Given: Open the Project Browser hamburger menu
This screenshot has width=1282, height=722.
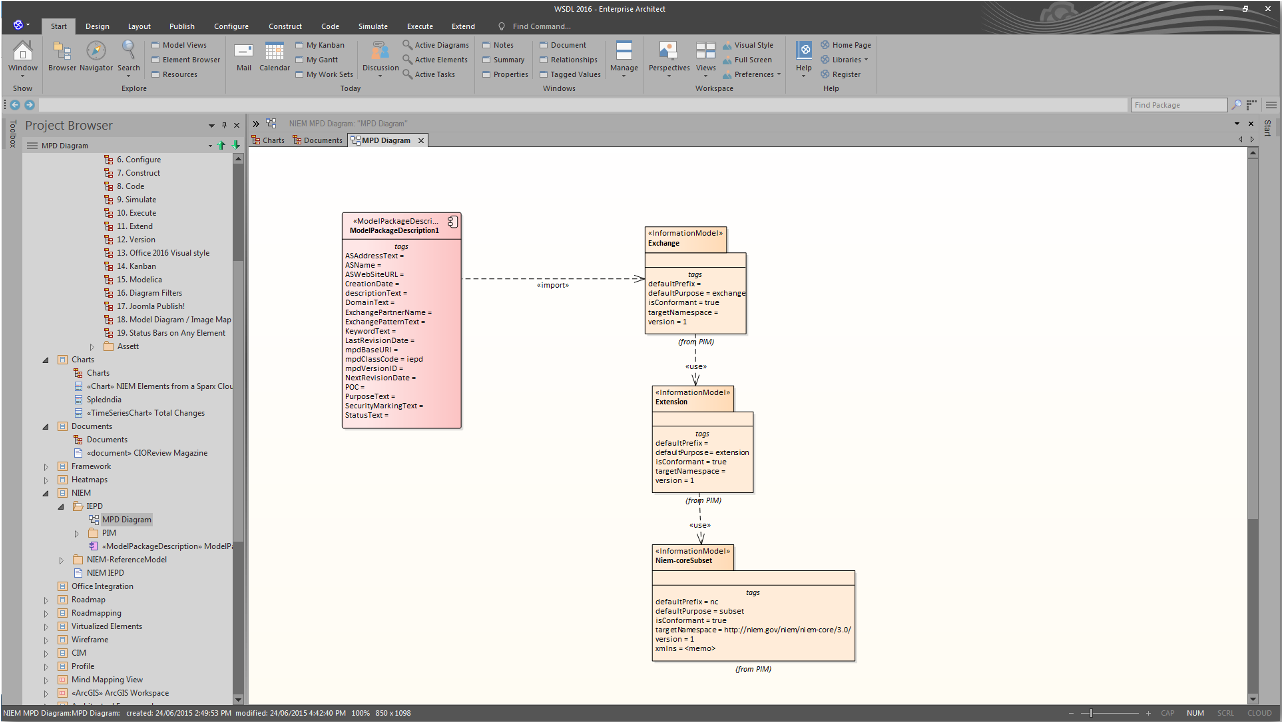Looking at the screenshot, I should [32, 146].
